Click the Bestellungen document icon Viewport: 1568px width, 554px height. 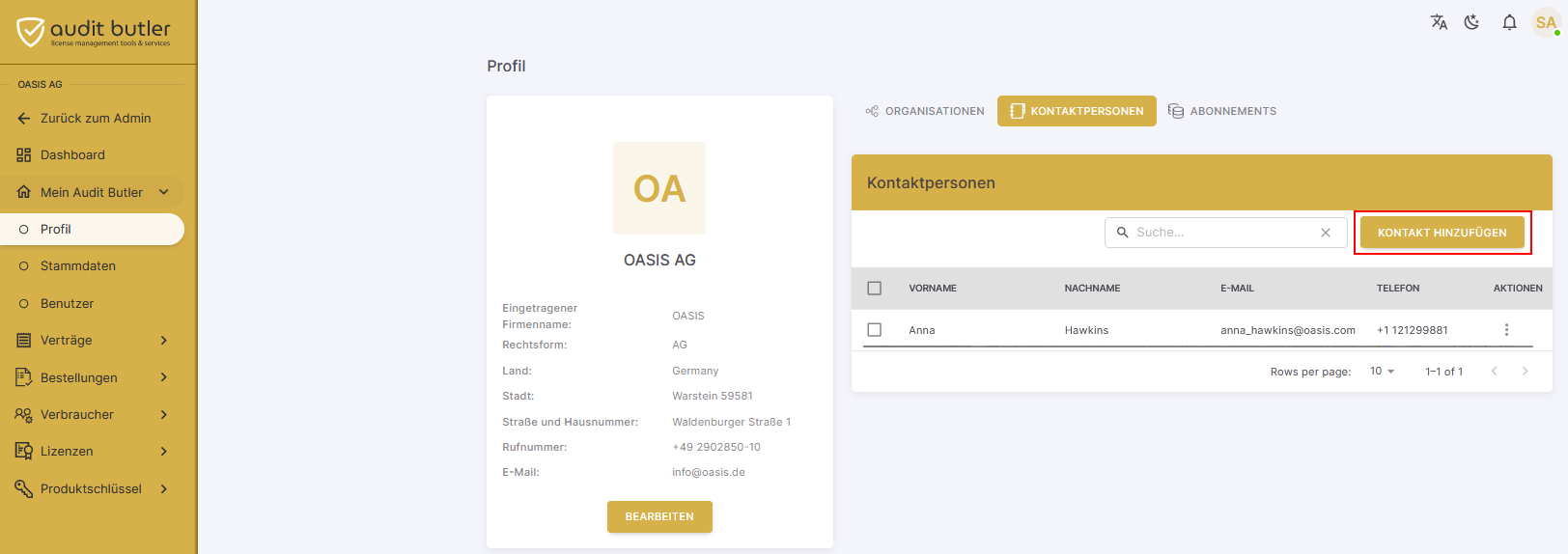pyautogui.click(x=24, y=377)
